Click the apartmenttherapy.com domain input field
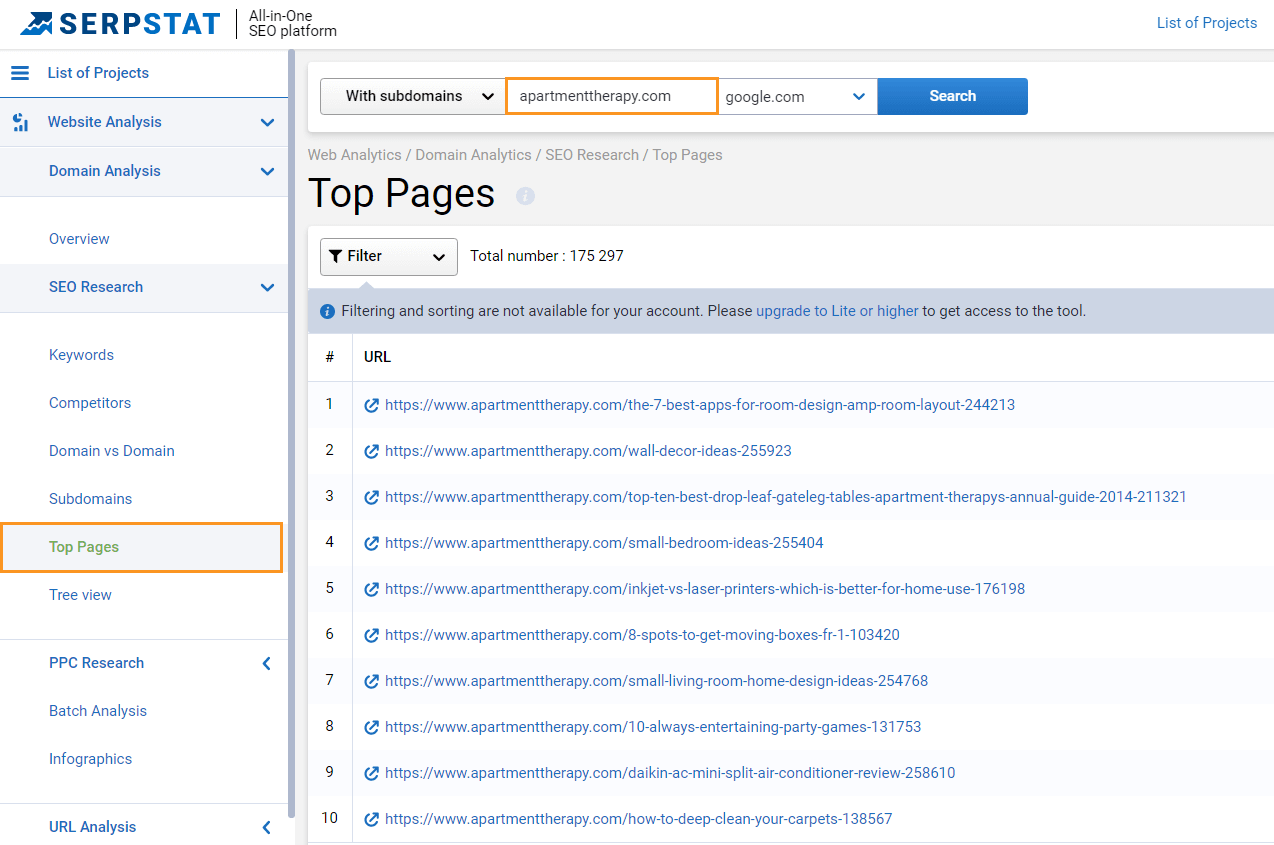This screenshot has height=845, width=1274. 612,96
